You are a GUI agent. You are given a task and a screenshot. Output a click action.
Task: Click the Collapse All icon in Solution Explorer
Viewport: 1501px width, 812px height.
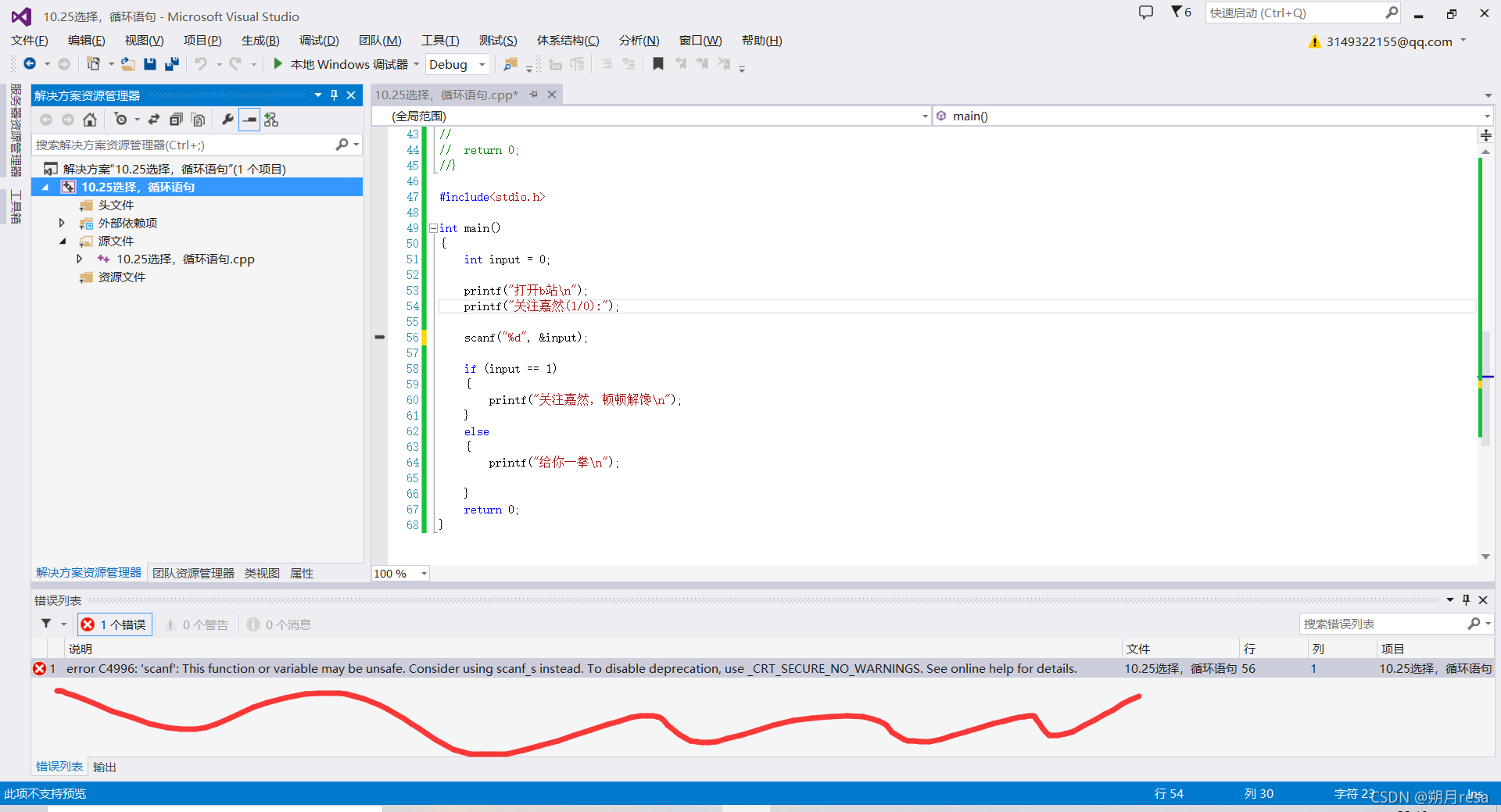point(176,120)
